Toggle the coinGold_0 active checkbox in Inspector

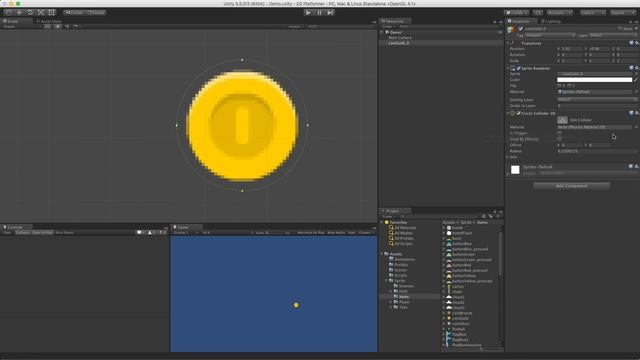pos(520,29)
